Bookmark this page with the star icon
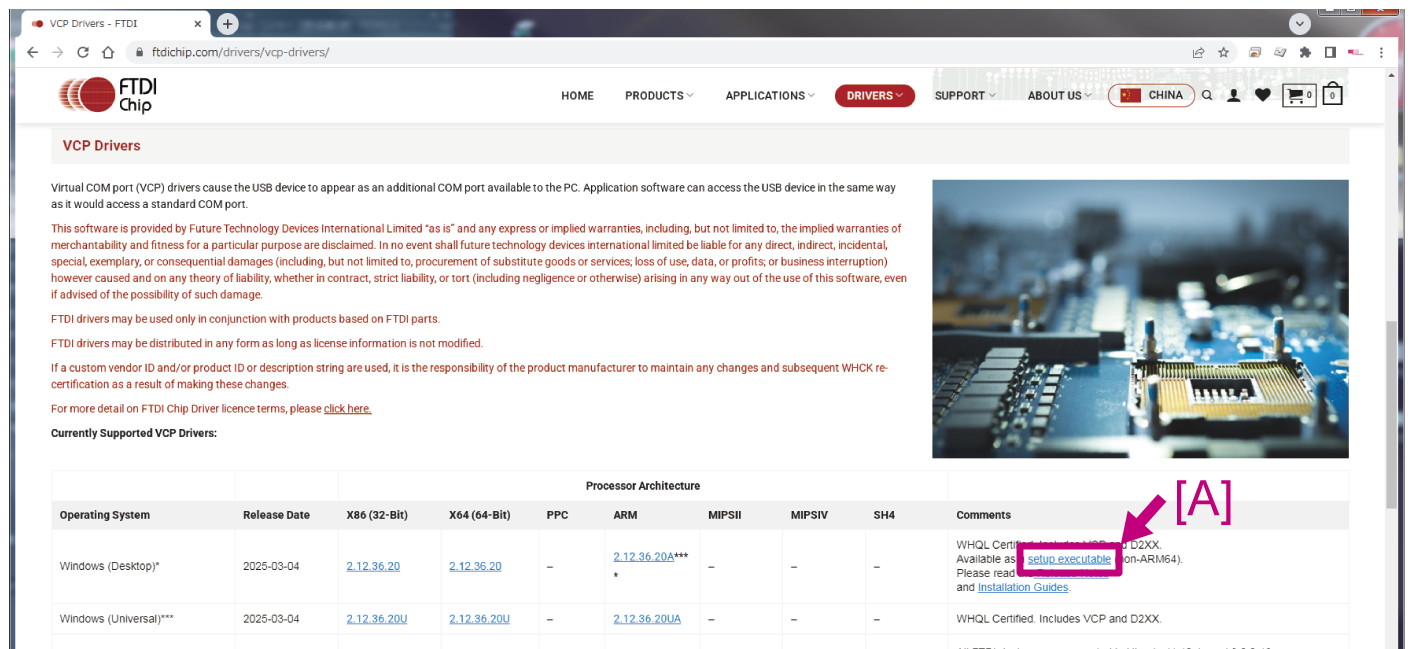The height and width of the screenshot is (649, 1418). pos(1223,52)
